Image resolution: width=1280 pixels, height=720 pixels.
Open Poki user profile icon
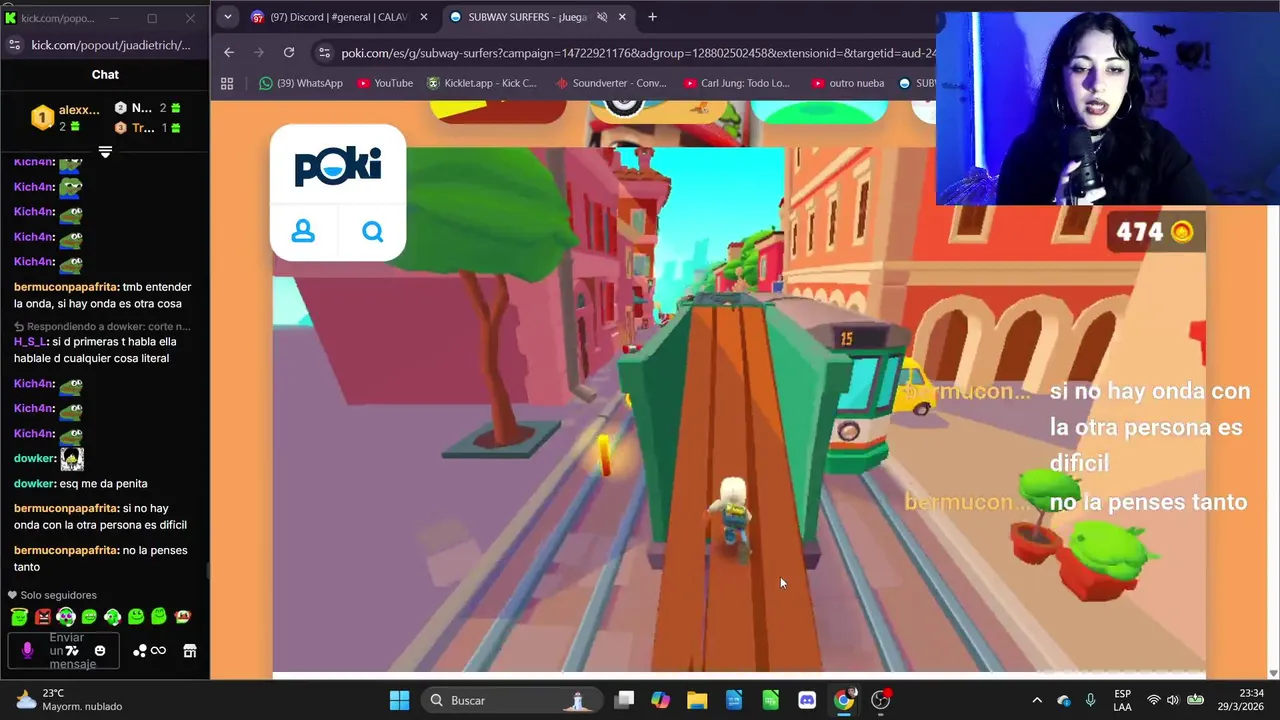303,232
